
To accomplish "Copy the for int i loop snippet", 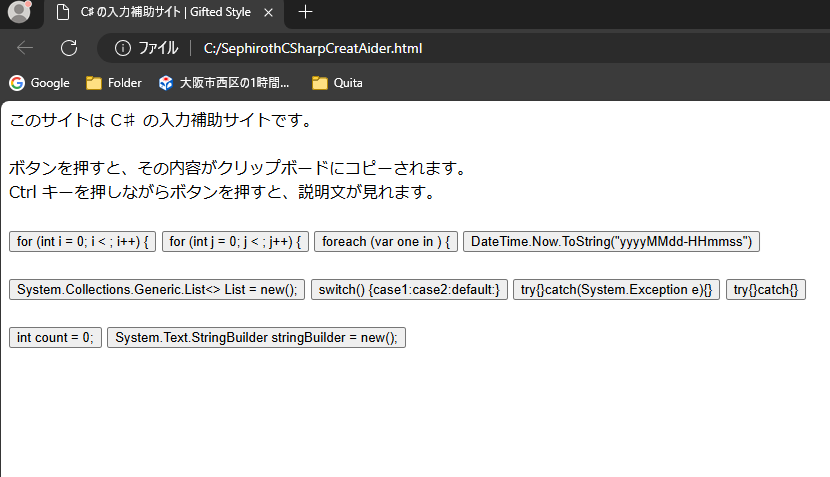I will 83,241.
